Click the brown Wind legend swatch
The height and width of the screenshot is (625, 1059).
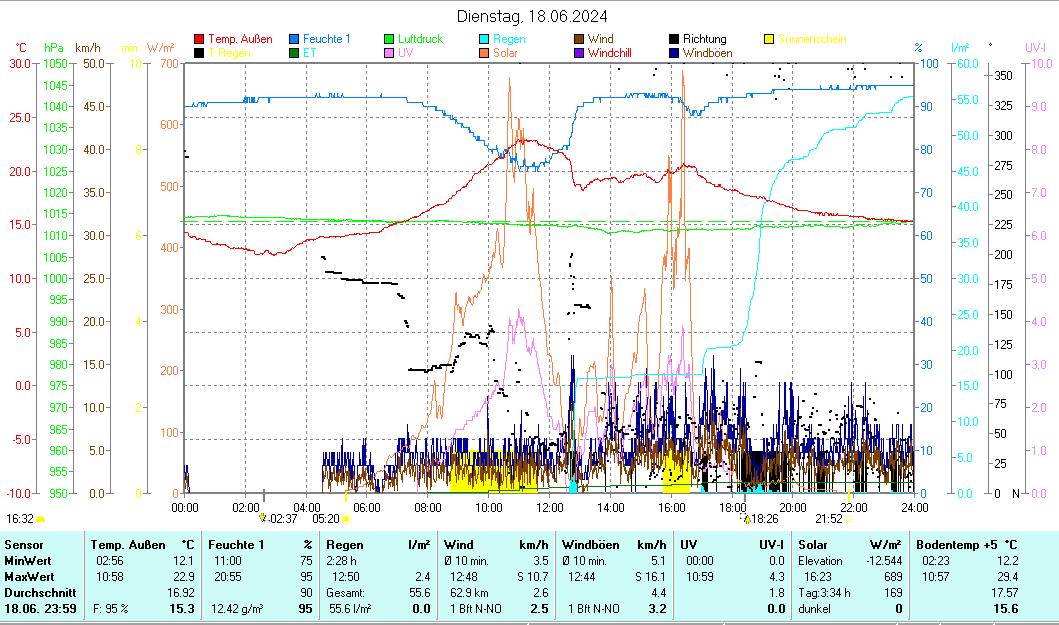pyautogui.click(x=579, y=39)
